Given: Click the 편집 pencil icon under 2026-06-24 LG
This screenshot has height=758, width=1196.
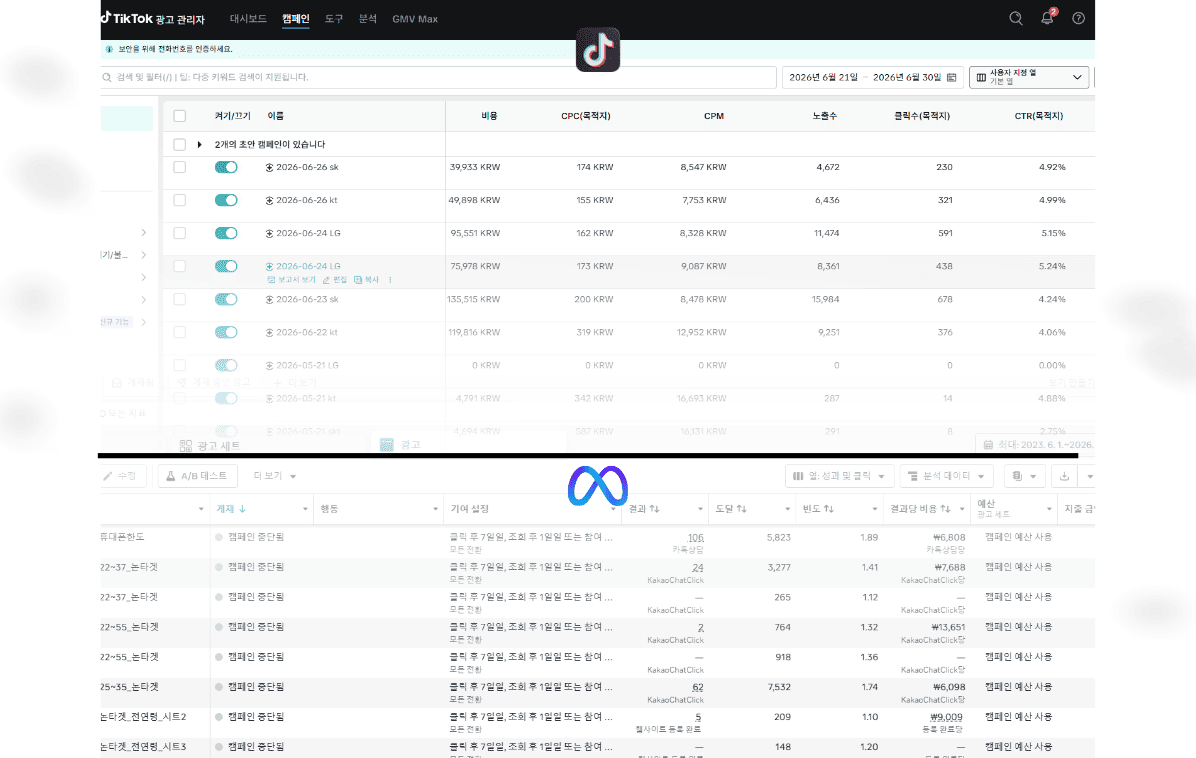Looking at the screenshot, I should (326, 280).
